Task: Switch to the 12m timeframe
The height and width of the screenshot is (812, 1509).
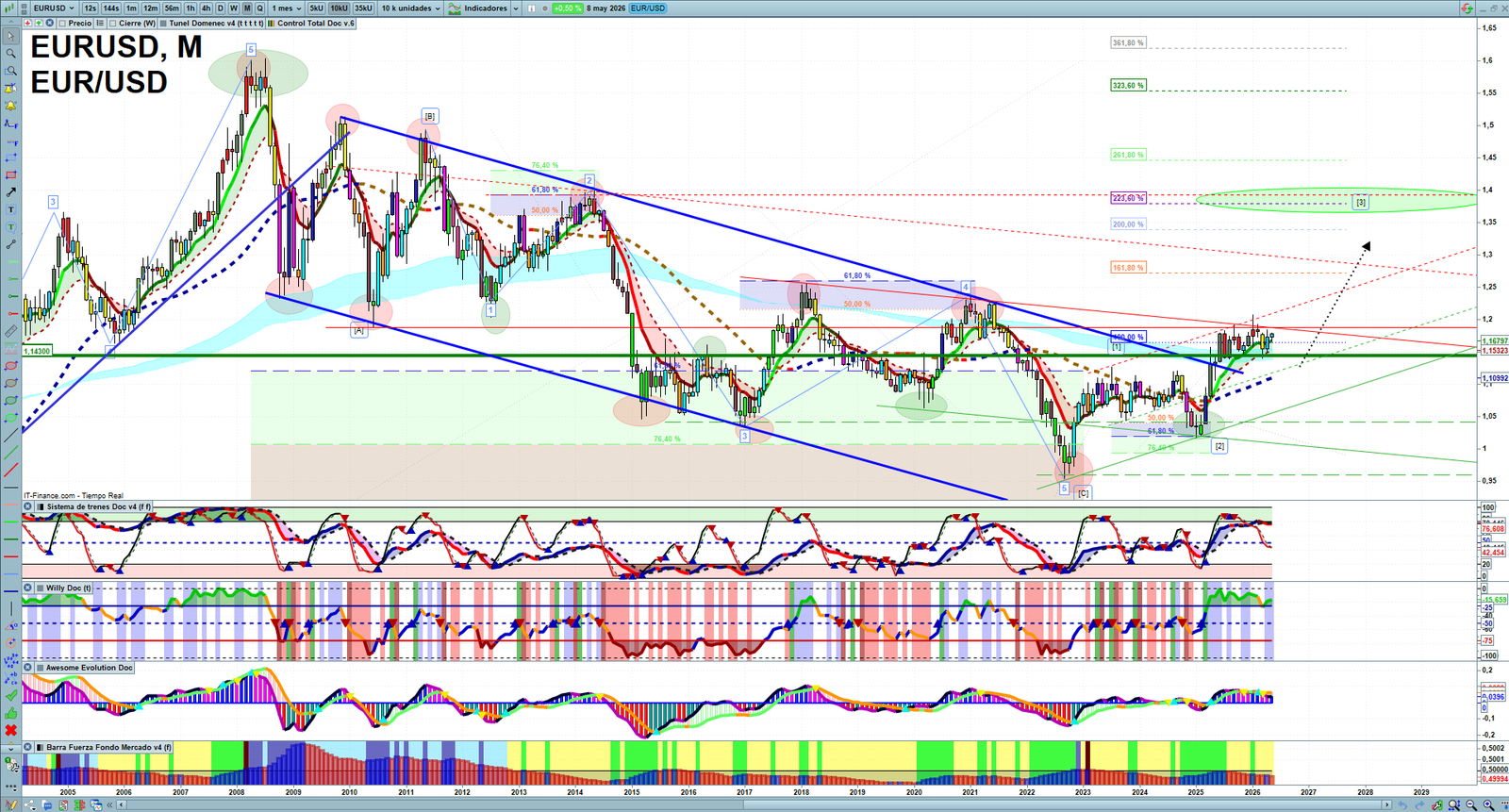Action: (151, 8)
